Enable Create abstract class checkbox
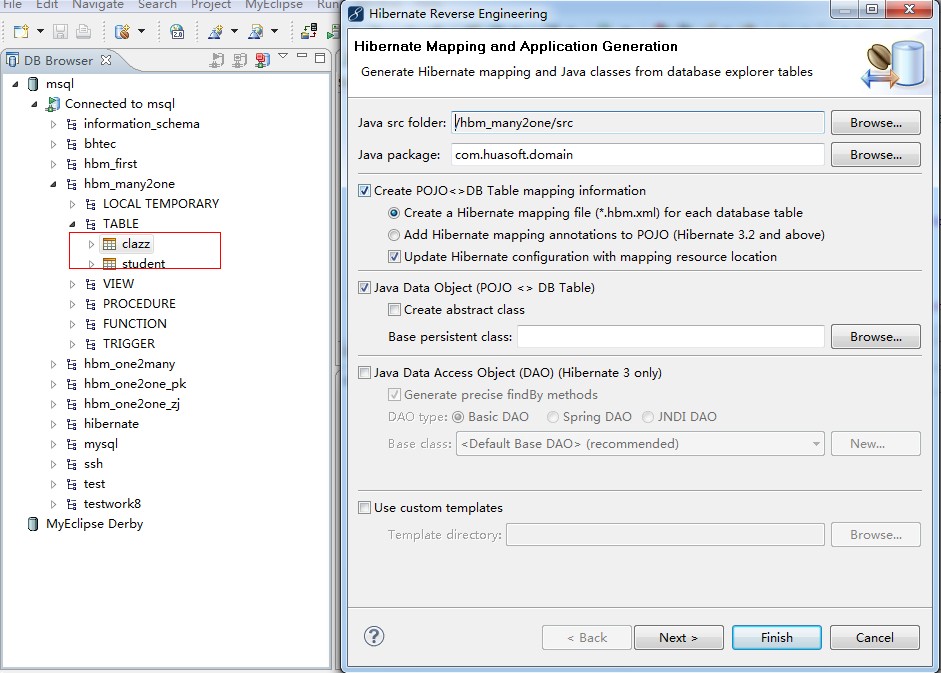 coord(394,310)
